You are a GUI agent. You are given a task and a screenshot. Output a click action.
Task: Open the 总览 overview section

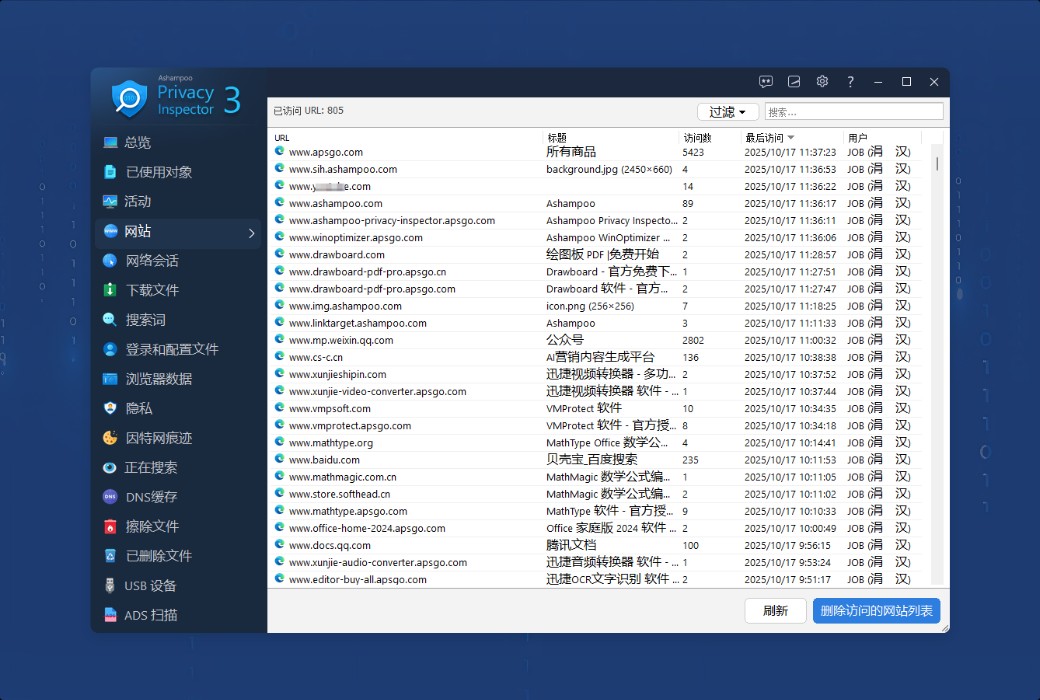(137, 143)
